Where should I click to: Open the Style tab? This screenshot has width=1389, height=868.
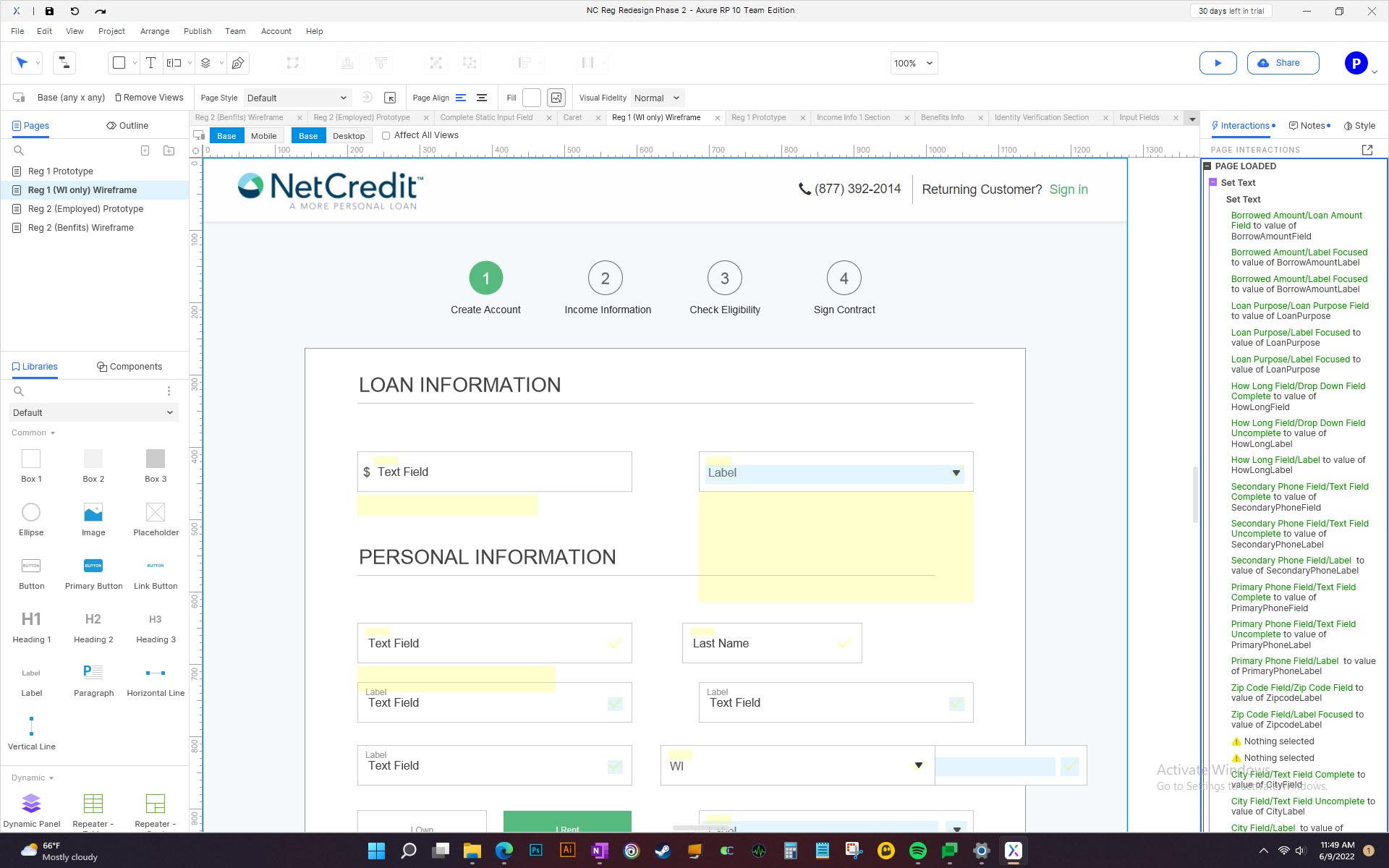click(x=1360, y=125)
